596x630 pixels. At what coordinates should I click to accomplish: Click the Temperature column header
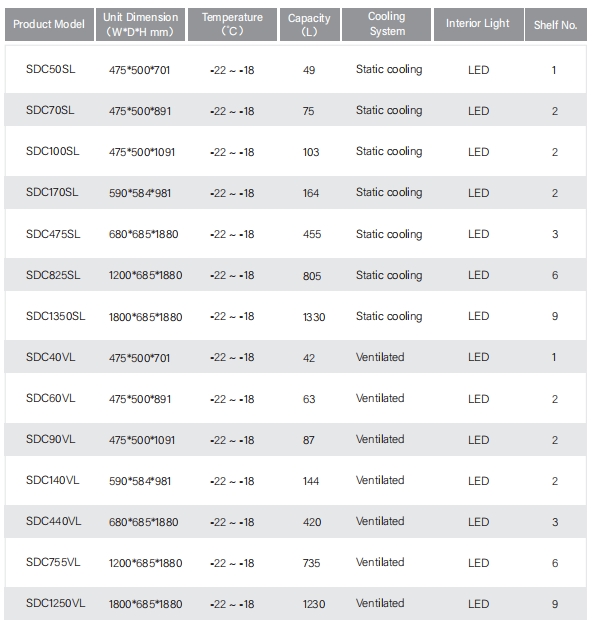[232, 24]
